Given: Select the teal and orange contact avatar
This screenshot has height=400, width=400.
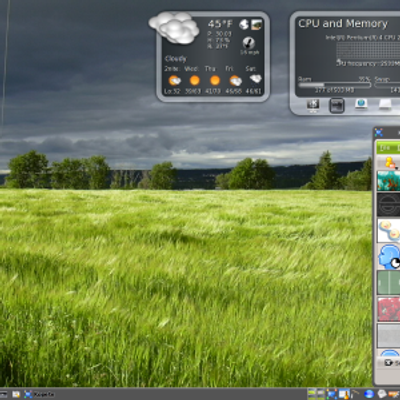Looking at the screenshot, I should [x=389, y=181].
